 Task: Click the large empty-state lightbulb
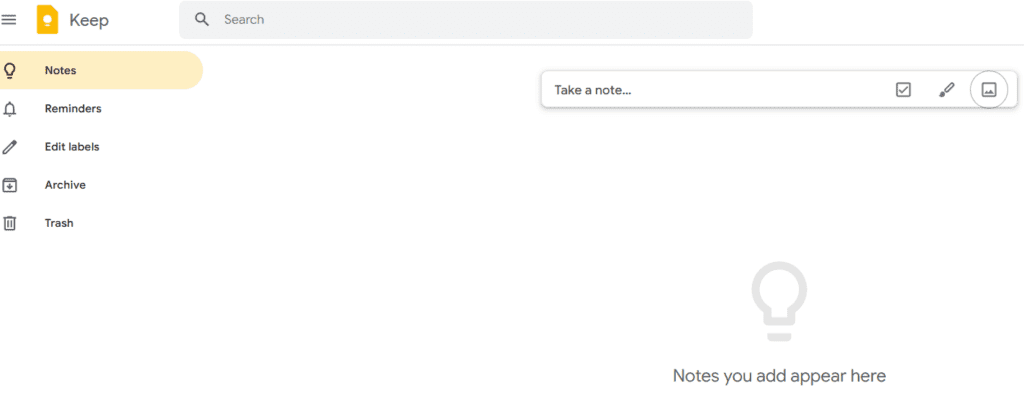(x=779, y=300)
